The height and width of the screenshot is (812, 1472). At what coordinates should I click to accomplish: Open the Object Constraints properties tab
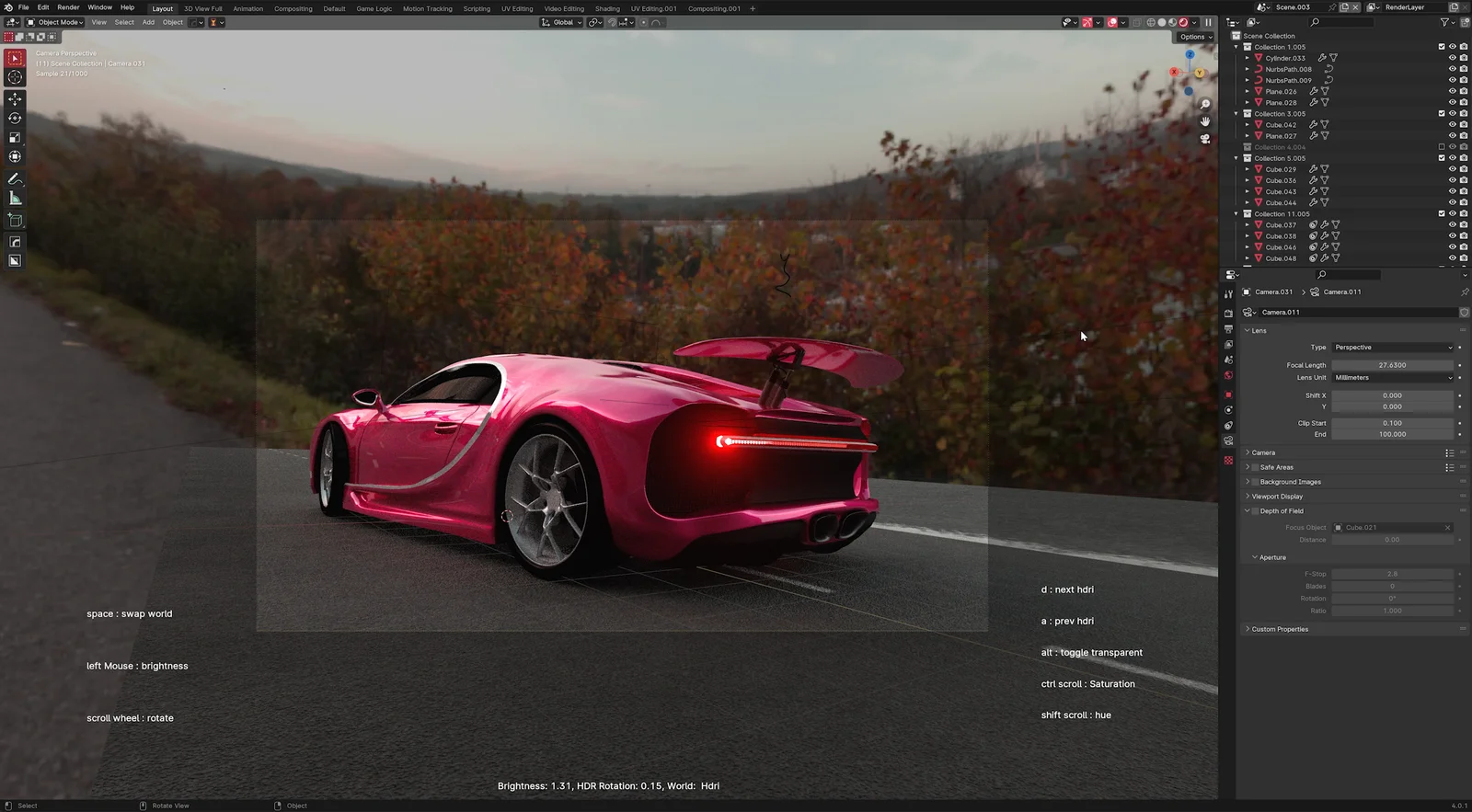(x=1228, y=426)
